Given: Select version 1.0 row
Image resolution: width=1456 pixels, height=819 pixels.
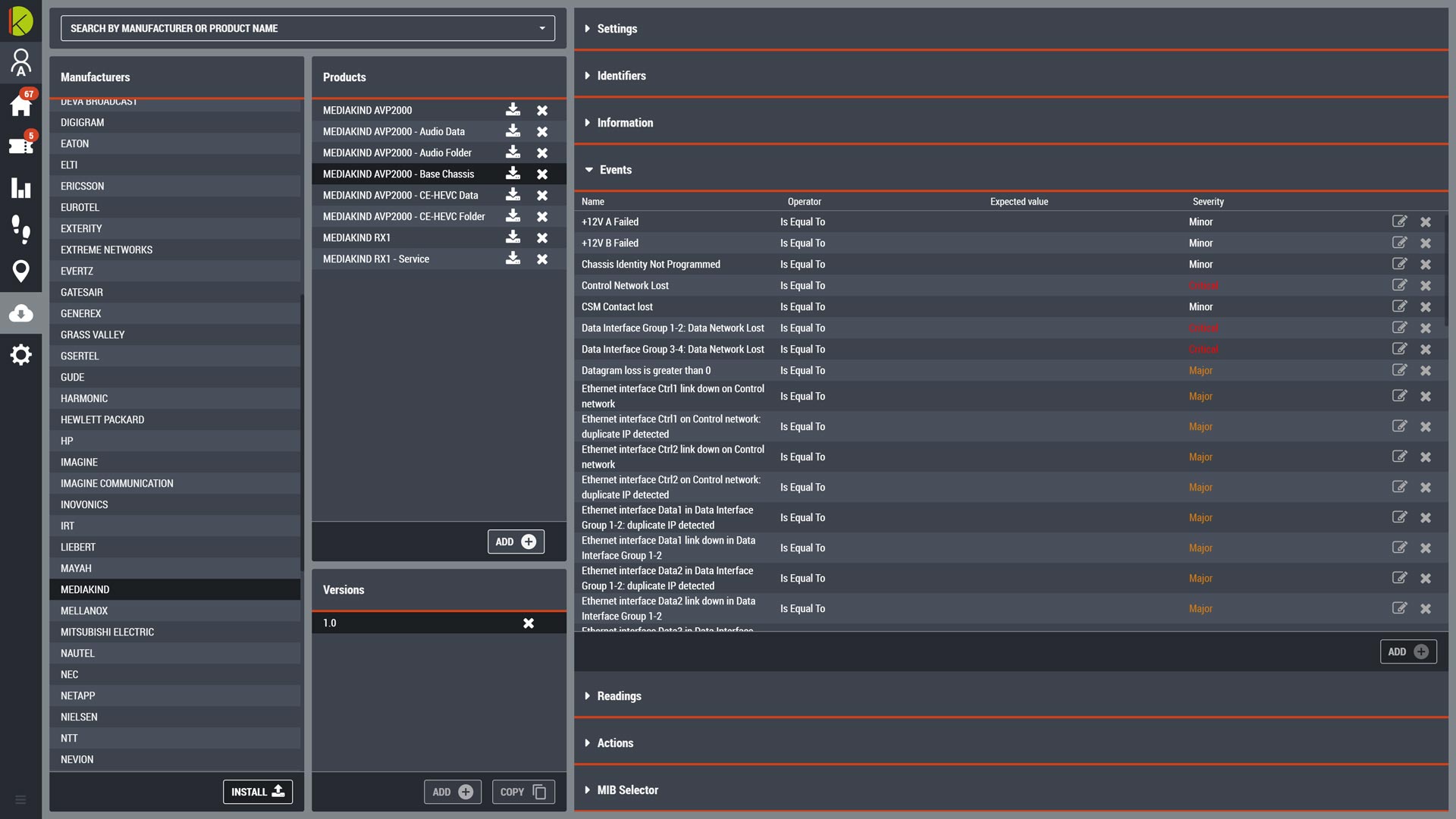Looking at the screenshot, I should coord(439,623).
